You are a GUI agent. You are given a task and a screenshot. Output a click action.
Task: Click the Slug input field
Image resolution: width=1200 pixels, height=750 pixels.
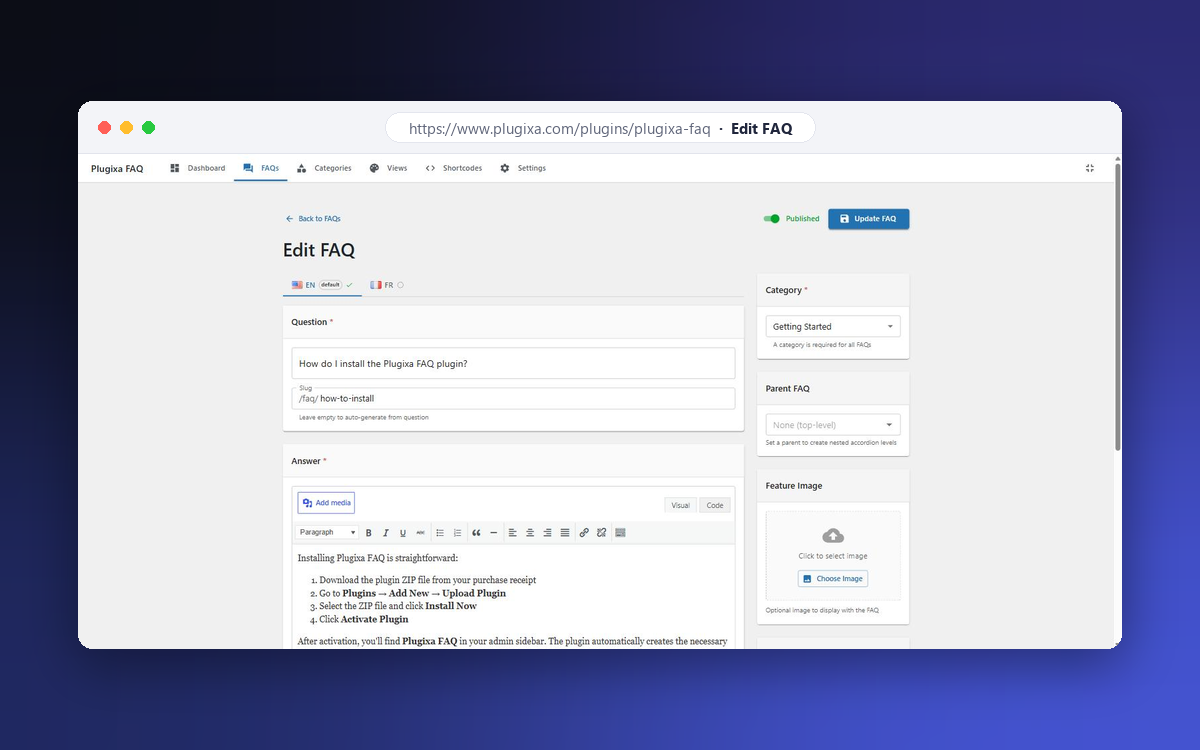pyautogui.click(x=513, y=398)
